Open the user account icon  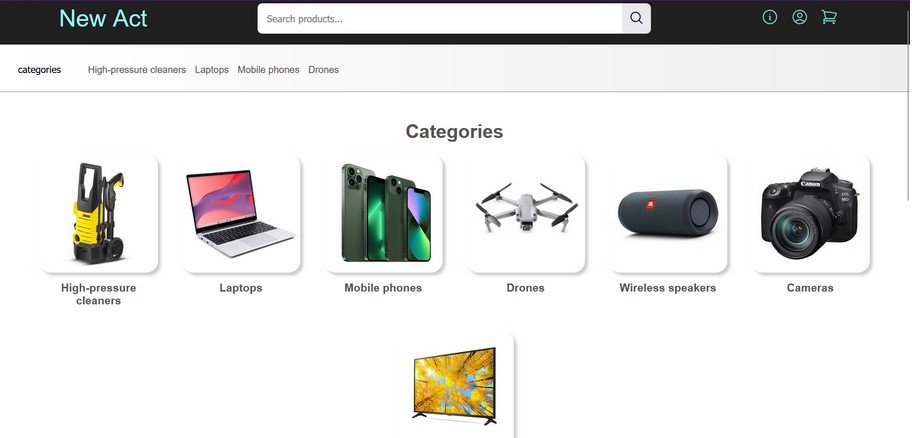tap(800, 17)
